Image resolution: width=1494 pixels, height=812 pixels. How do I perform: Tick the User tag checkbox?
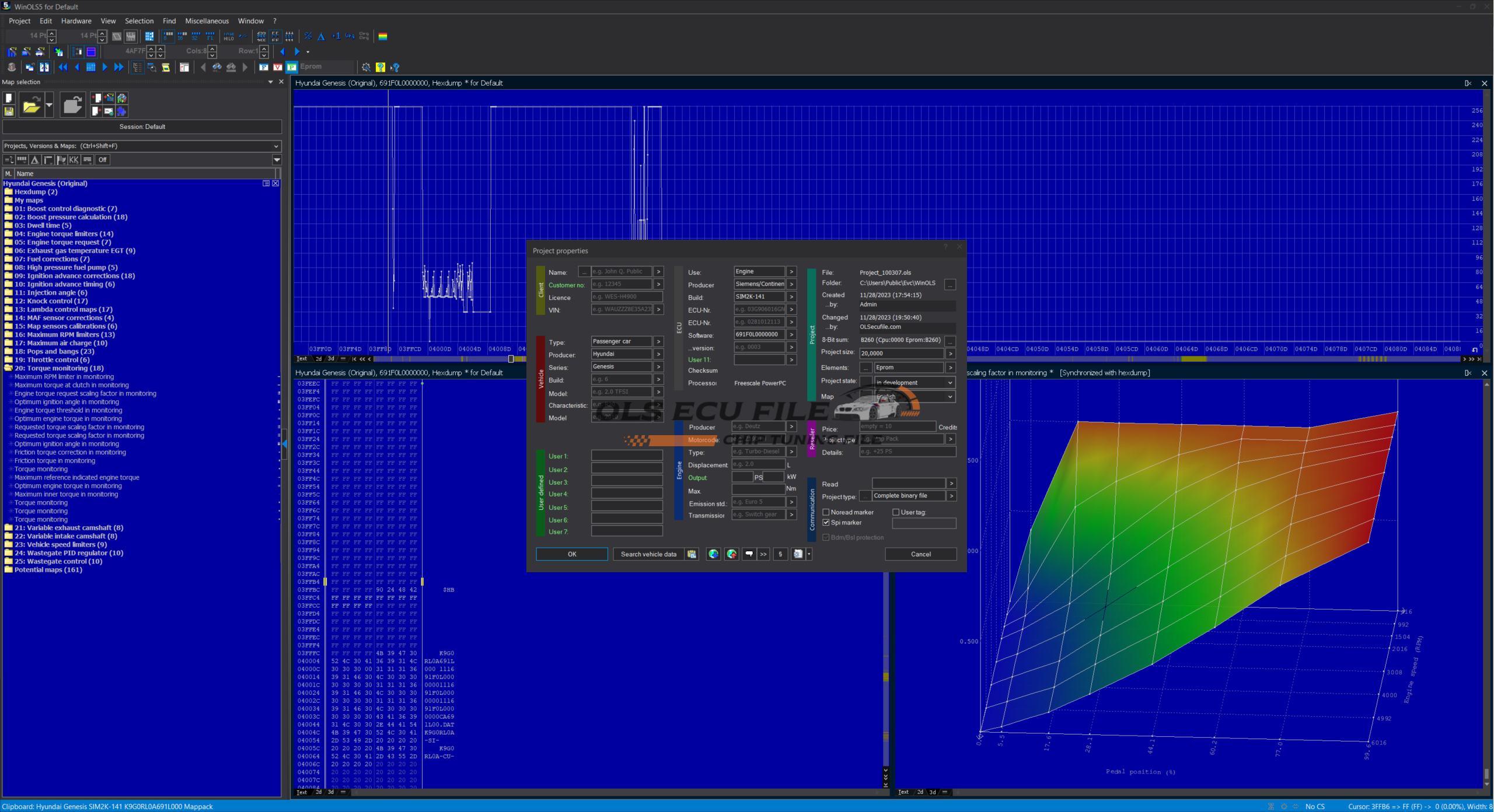(x=896, y=512)
